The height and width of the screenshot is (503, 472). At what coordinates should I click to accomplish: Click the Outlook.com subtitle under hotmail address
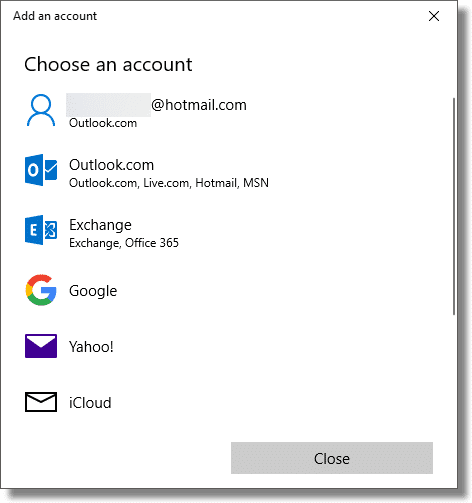click(103, 123)
